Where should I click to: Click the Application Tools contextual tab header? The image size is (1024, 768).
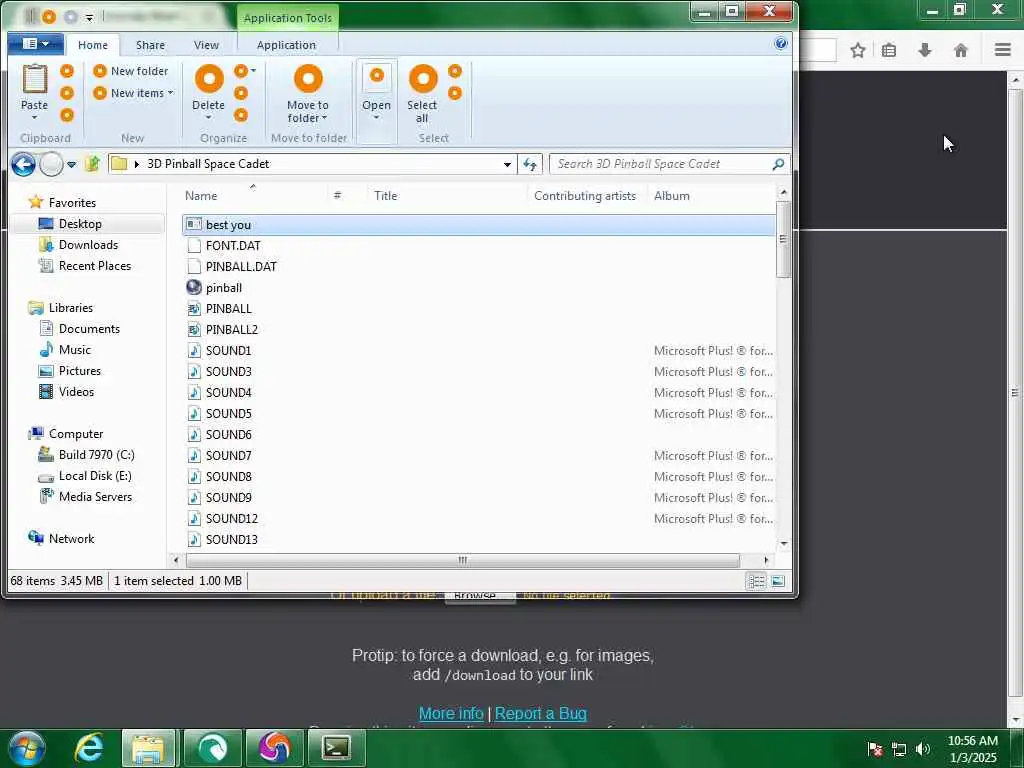(x=288, y=18)
